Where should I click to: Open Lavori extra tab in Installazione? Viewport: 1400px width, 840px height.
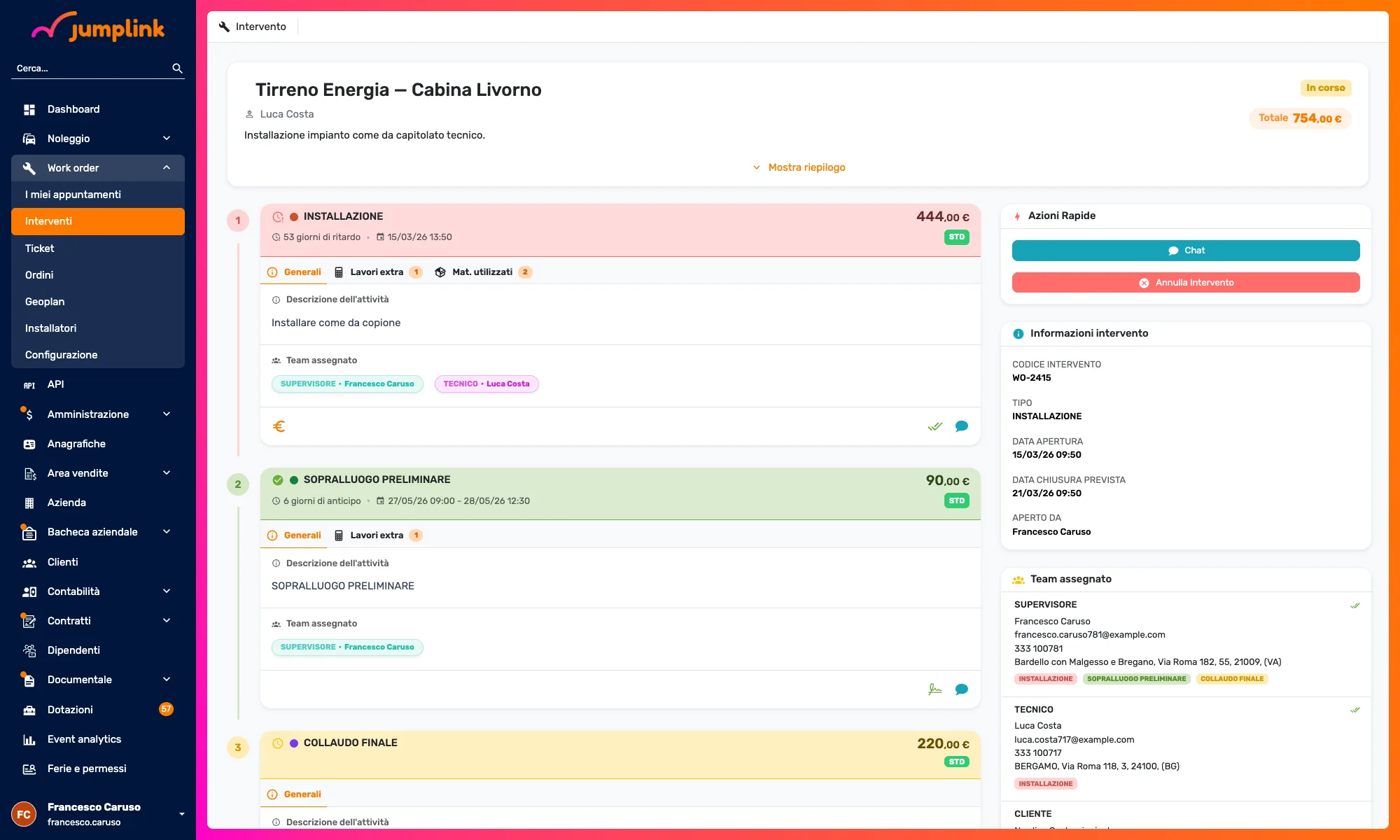point(378,272)
